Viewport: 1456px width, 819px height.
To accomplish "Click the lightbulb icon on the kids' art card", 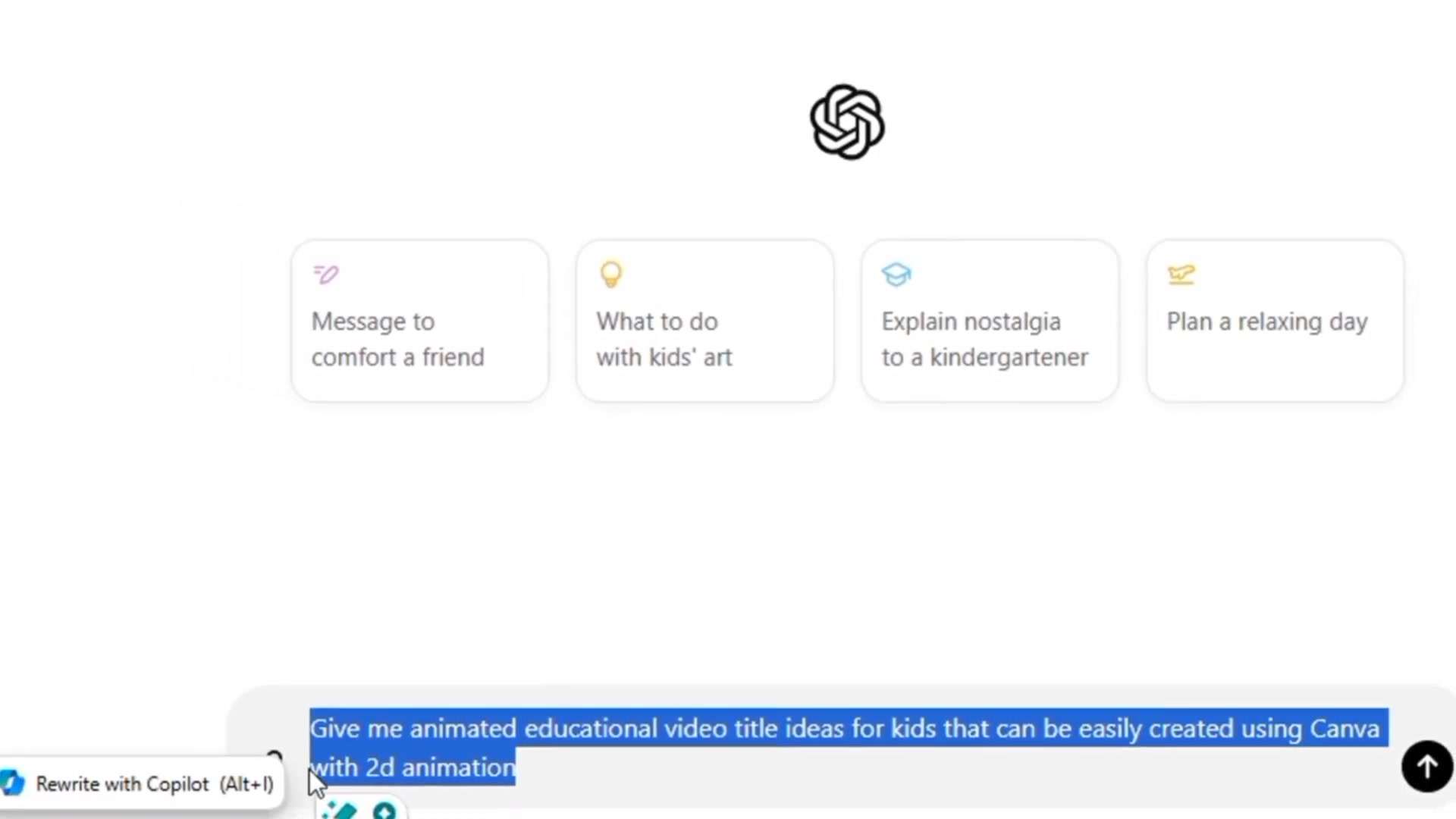I will 611,274.
